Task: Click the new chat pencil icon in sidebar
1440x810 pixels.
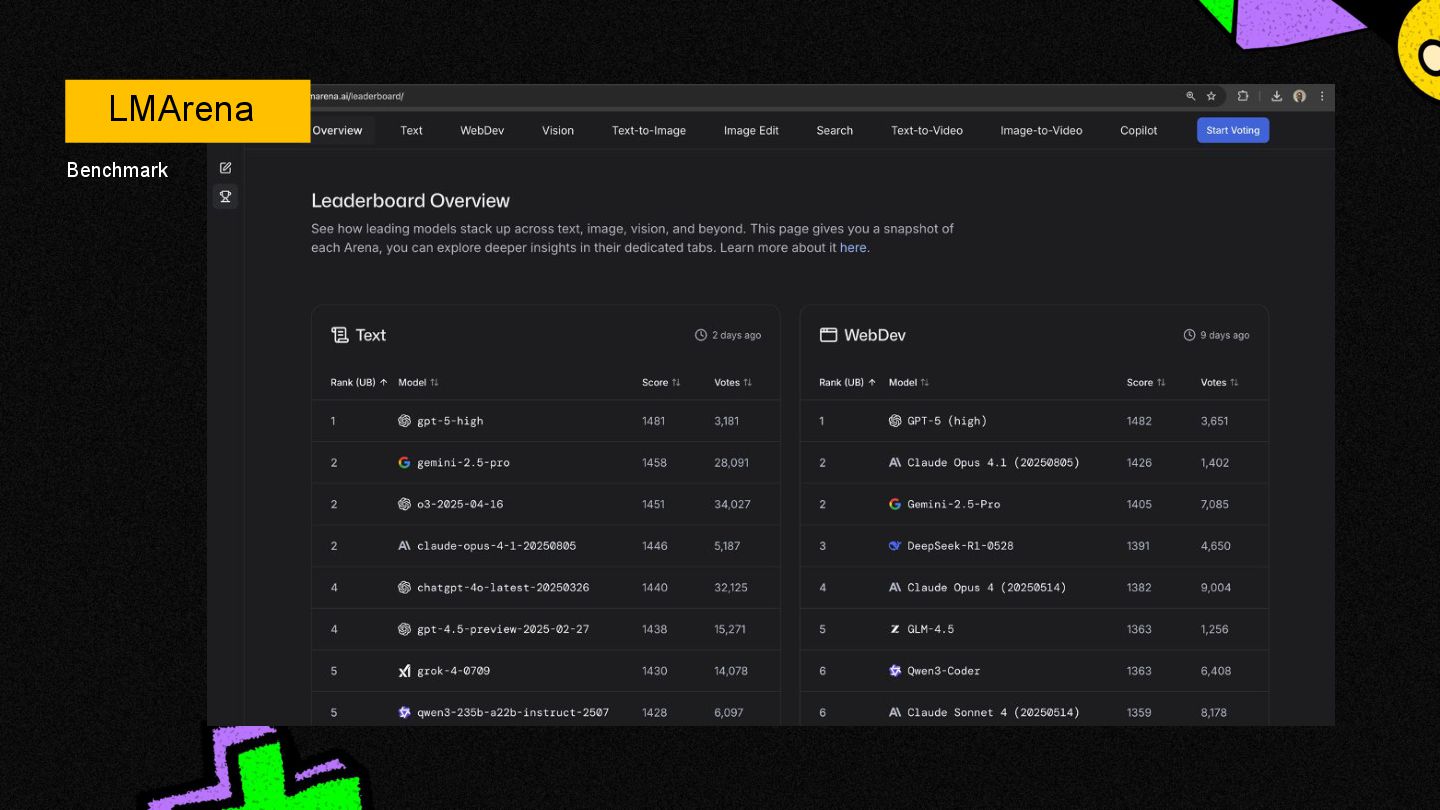Action: click(226, 168)
